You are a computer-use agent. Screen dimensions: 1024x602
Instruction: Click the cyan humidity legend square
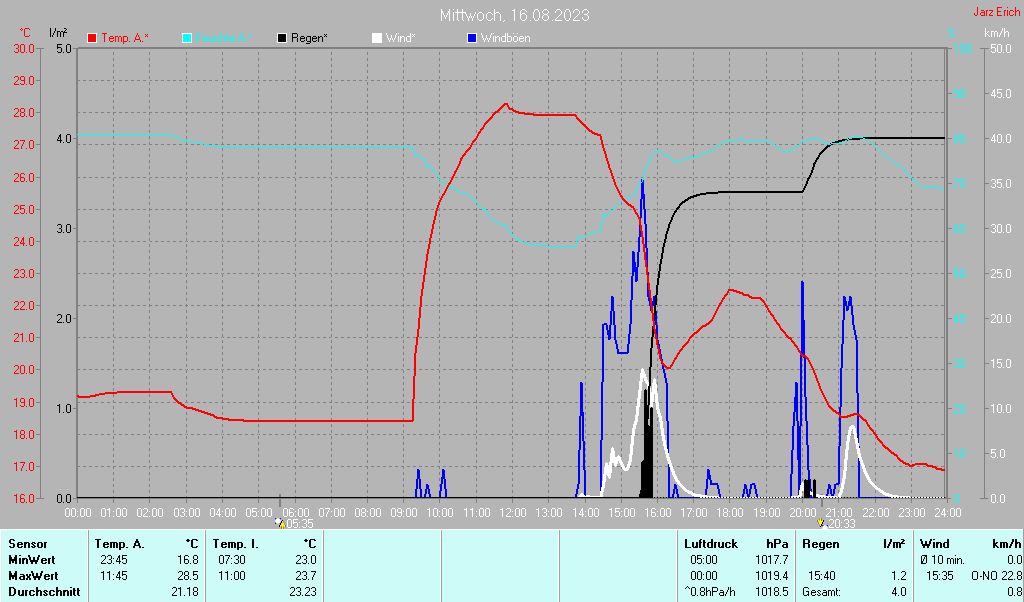[187, 38]
